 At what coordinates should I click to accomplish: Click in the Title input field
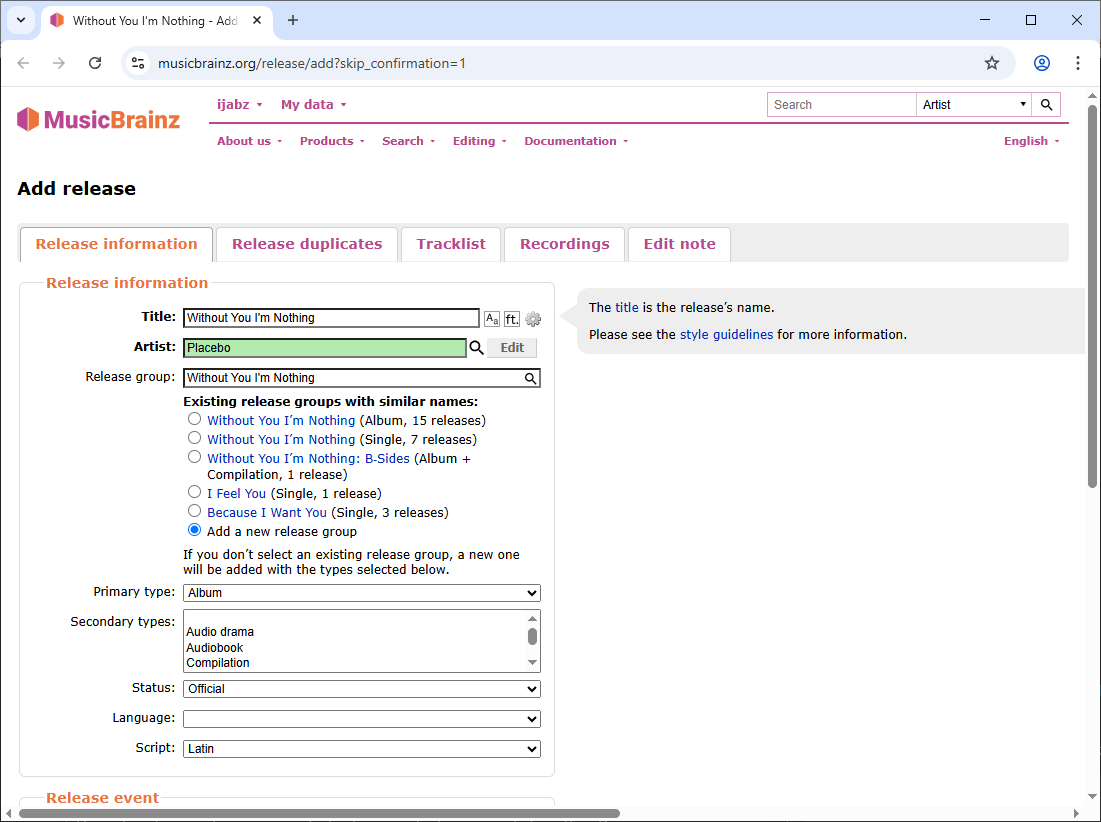331,318
